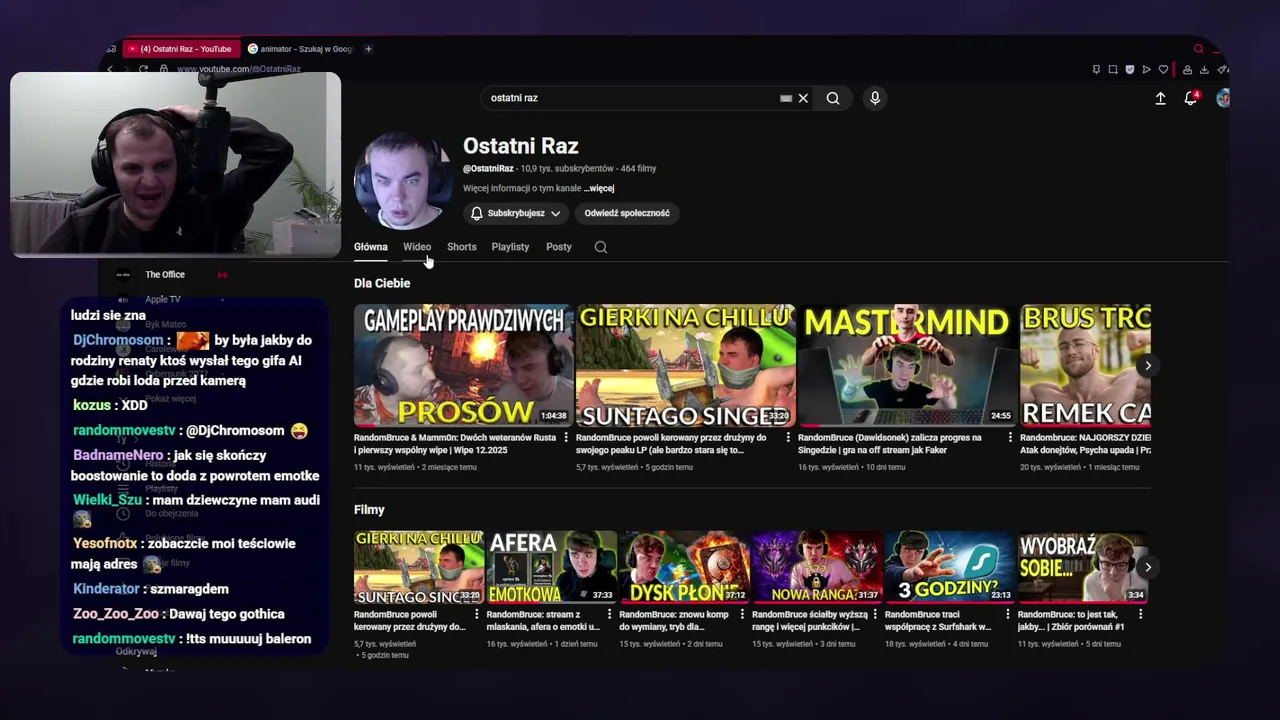Open options for 'Dwóch weteranów Rusta' video
Screen dimensions: 1280x720
pyautogui.click(x=566, y=438)
